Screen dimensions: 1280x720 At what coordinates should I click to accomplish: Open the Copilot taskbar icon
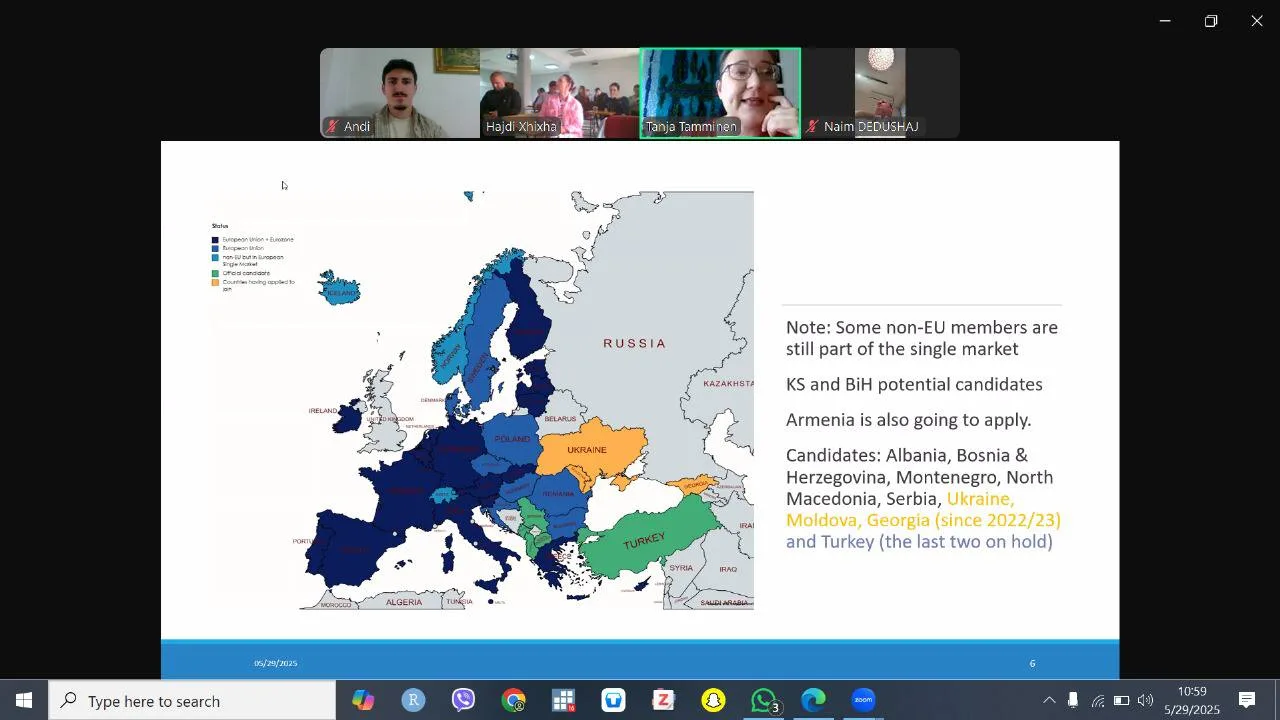363,700
